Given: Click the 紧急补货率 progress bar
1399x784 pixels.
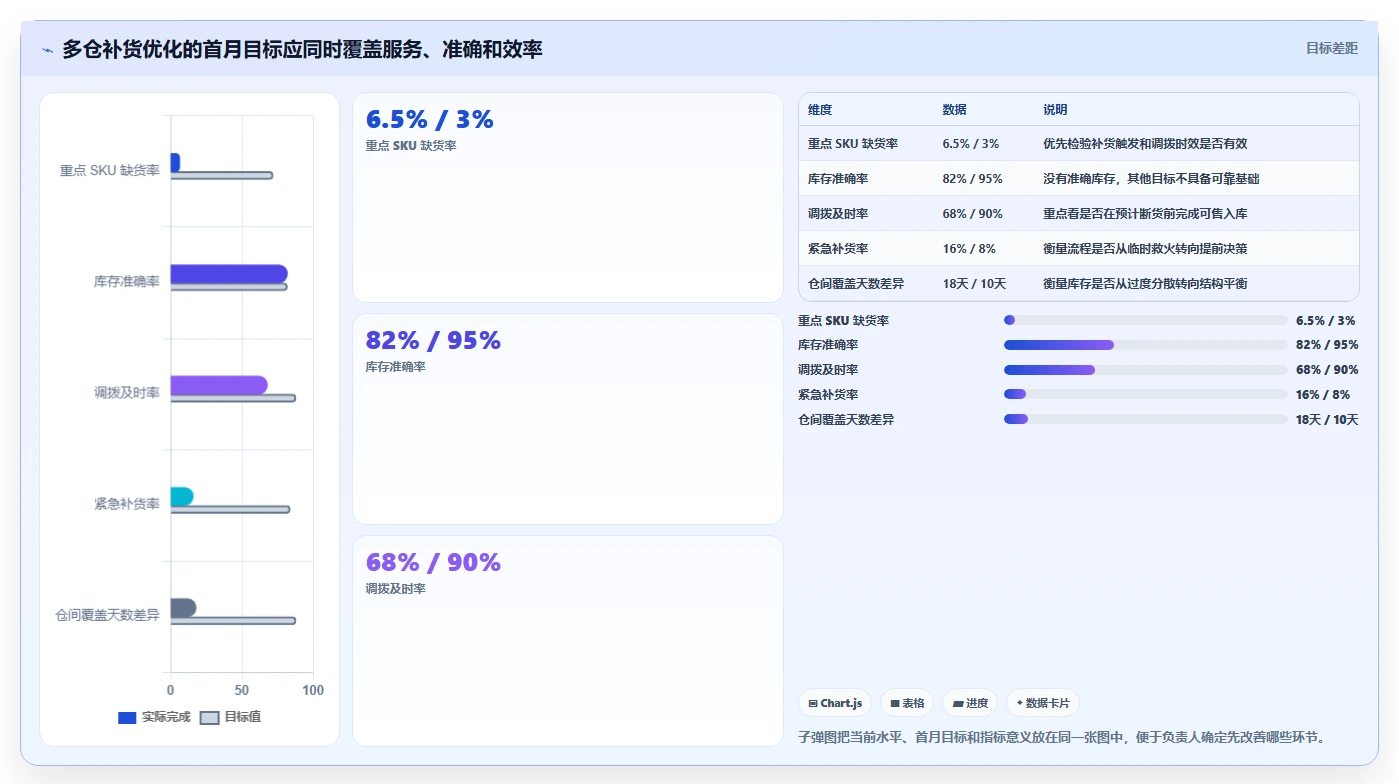Looking at the screenshot, I should (1145, 394).
